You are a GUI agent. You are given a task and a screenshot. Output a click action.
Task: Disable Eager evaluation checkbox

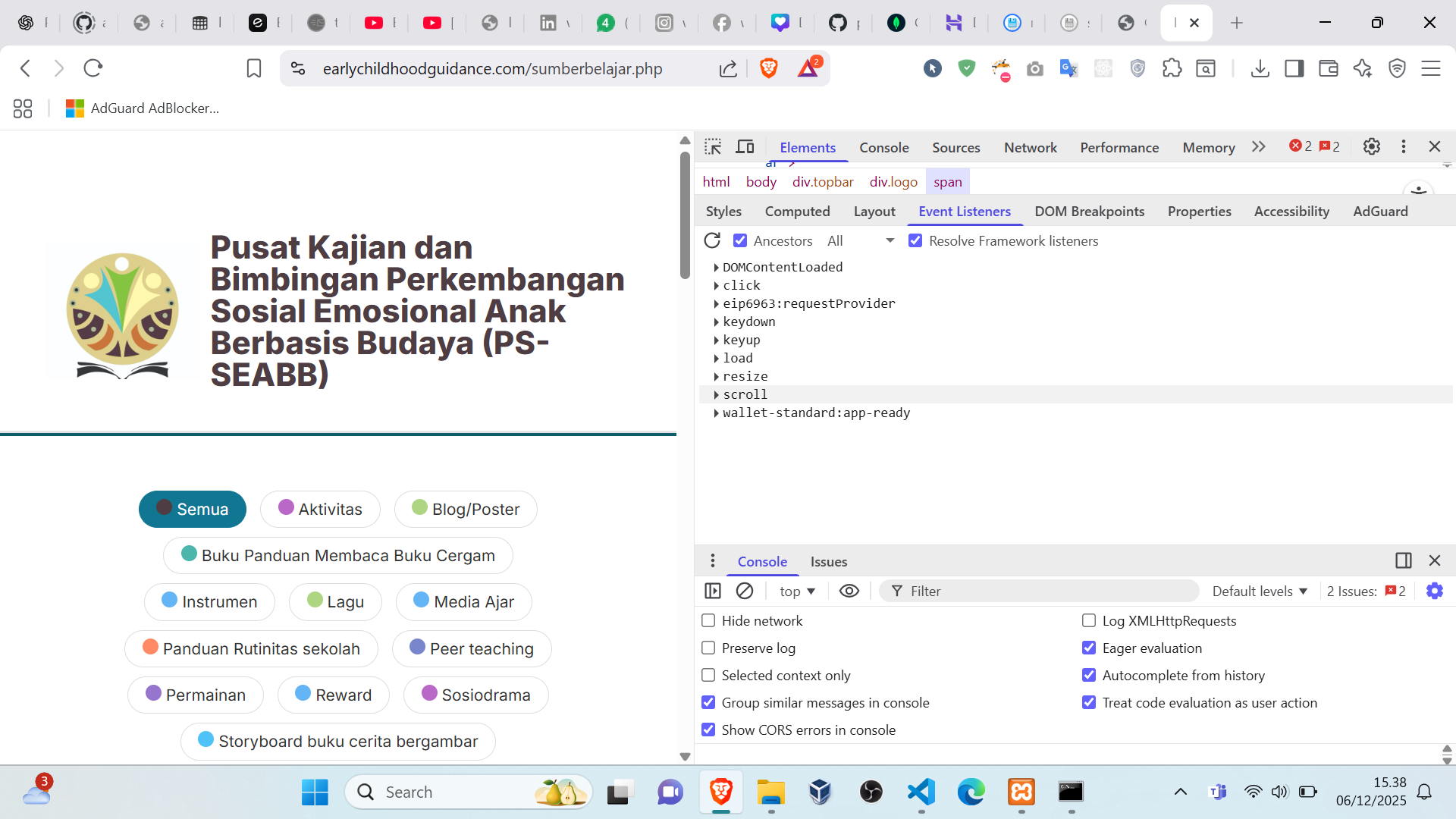(1089, 648)
